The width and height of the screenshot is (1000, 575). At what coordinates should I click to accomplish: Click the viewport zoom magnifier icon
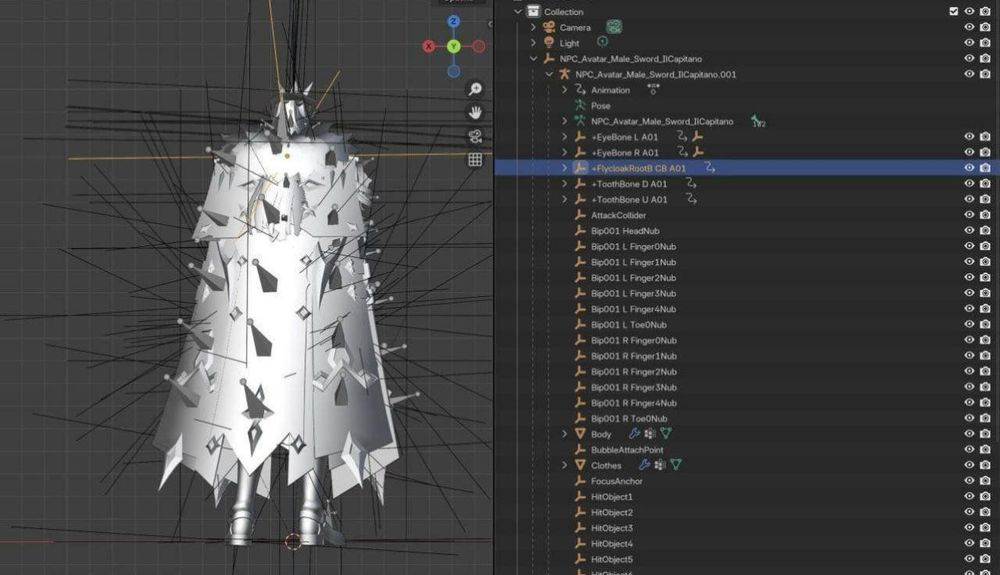tap(475, 89)
